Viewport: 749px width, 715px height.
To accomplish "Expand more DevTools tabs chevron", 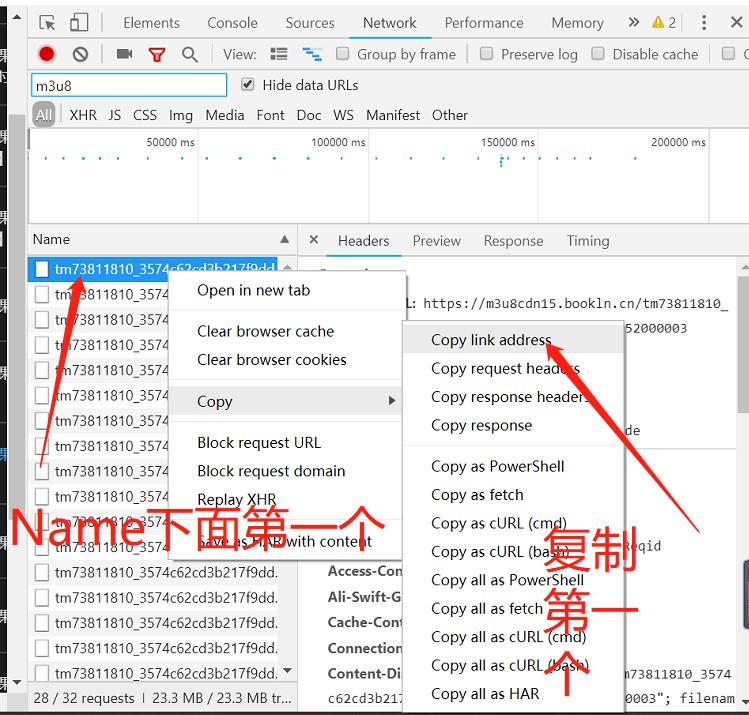I will [x=633, y=22].
